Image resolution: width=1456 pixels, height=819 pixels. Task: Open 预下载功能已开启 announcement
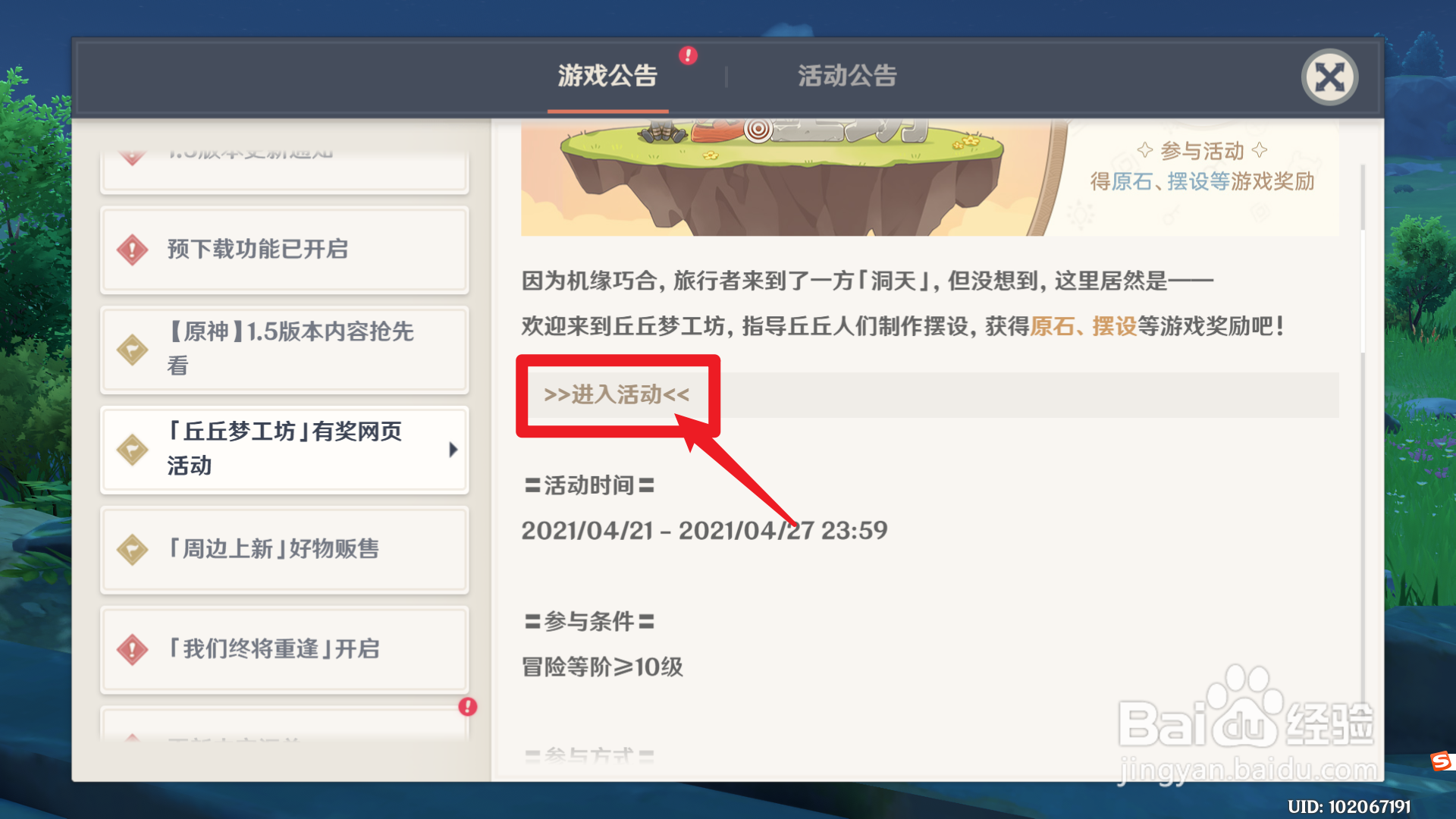(284, 249)
